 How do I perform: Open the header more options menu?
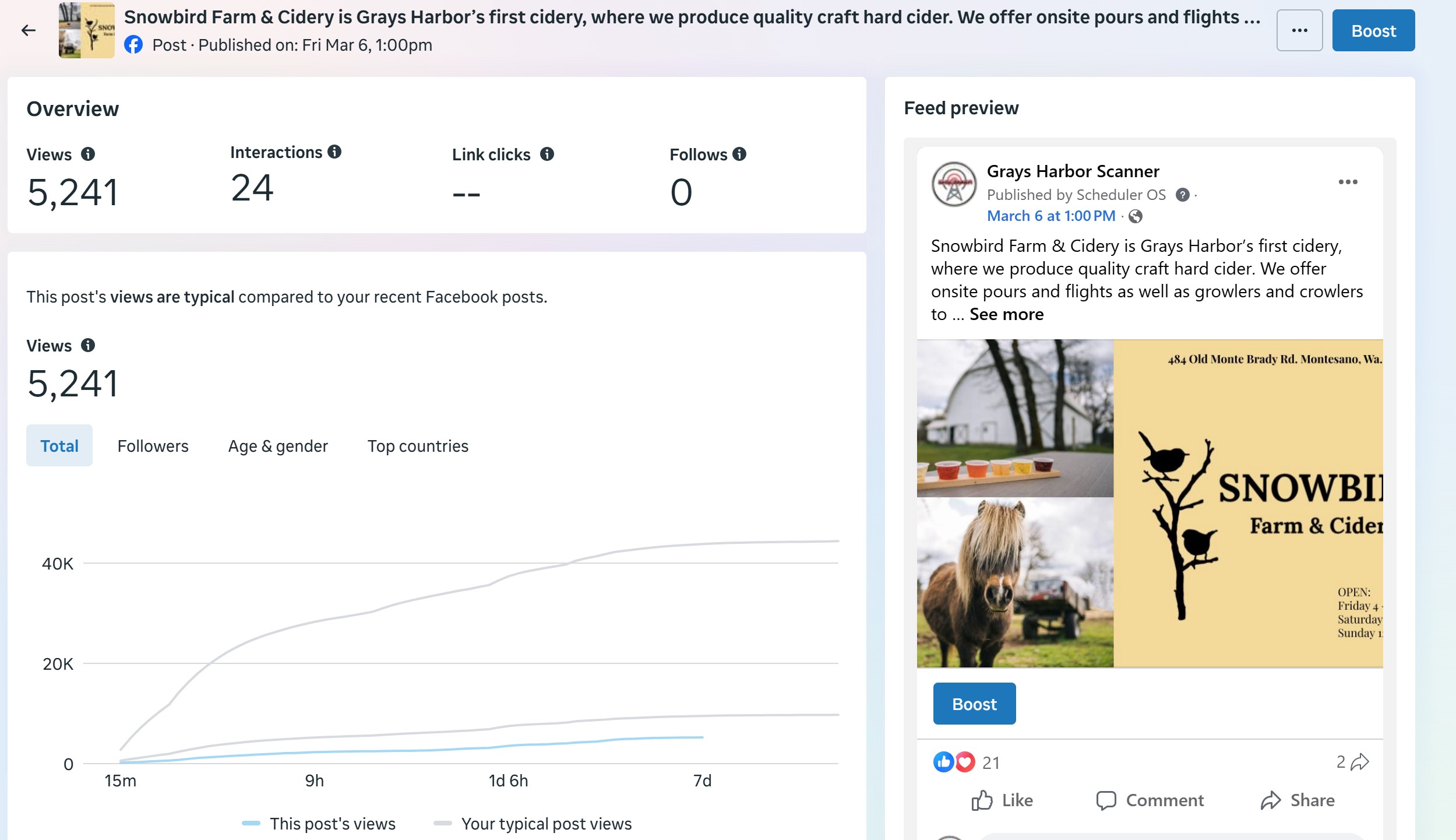pyautogui.click(x=1299, y=30)
